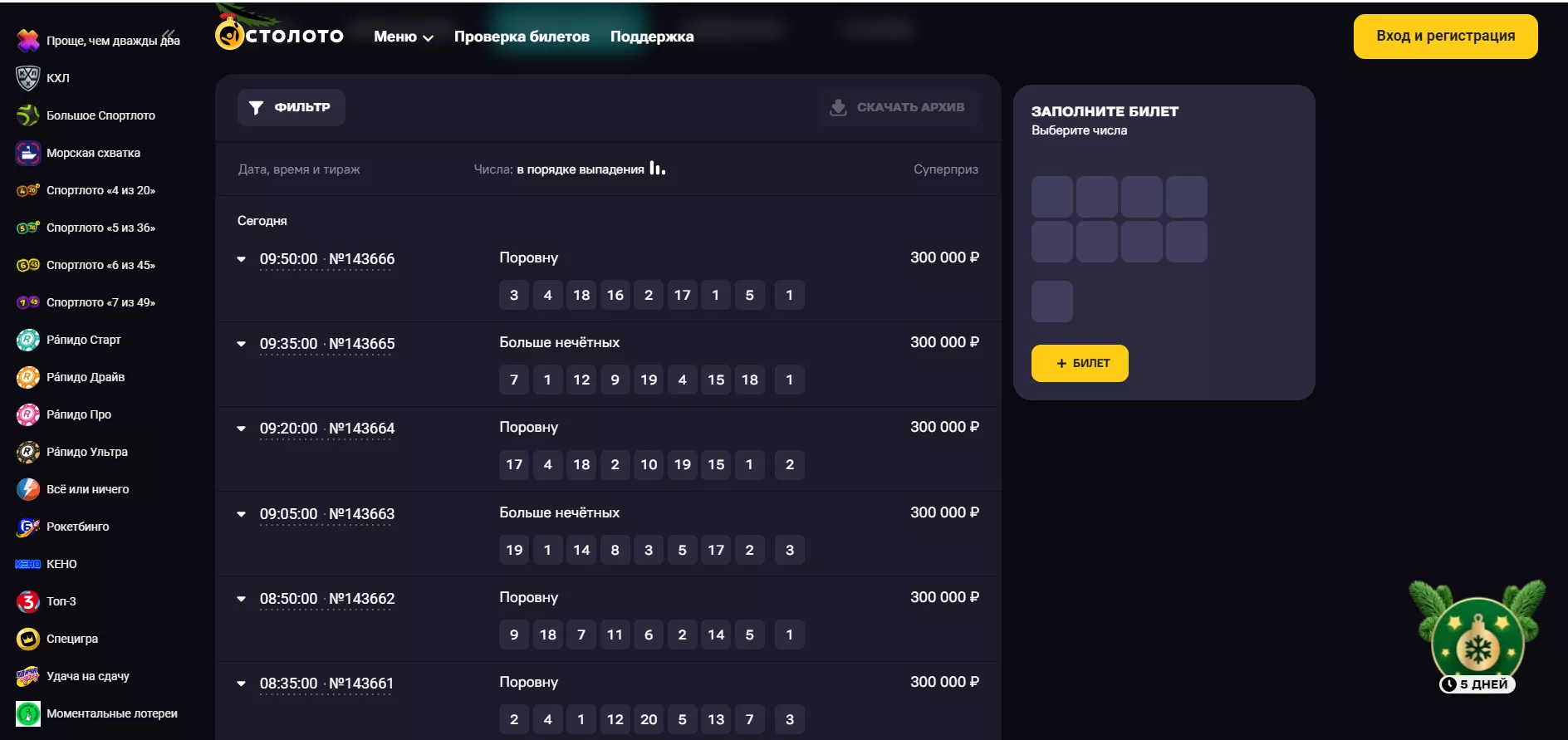Image resolution: width=1568 pixels, height=740 pixels.
Task: Click the Столото logo
Action: pyautogui.click(x=279, y=36)
